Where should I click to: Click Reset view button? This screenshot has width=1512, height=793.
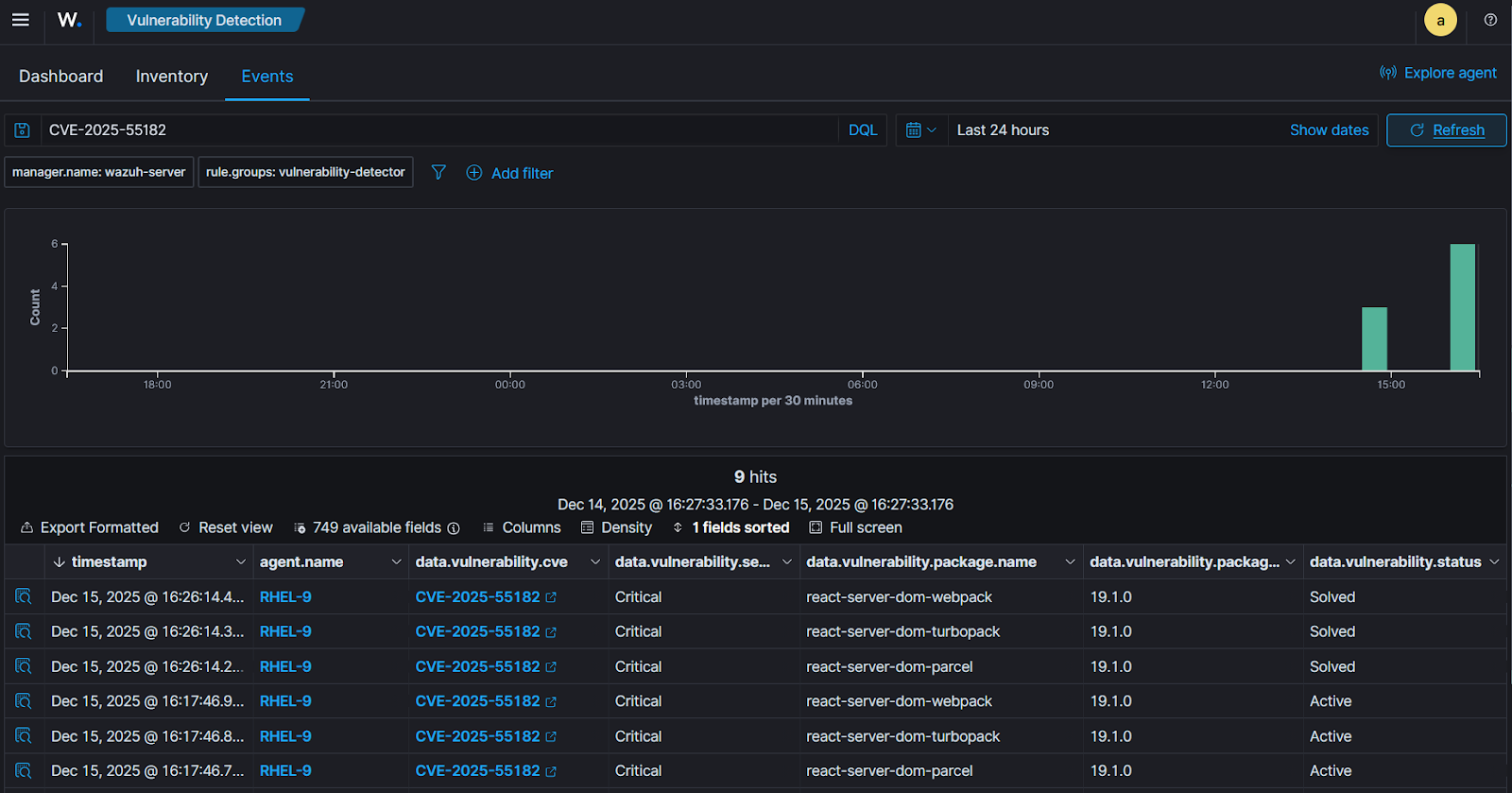coord(226,527)
